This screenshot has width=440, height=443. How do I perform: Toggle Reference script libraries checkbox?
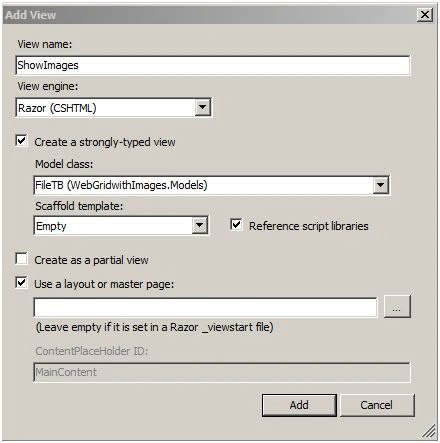[x=236, y=224]
